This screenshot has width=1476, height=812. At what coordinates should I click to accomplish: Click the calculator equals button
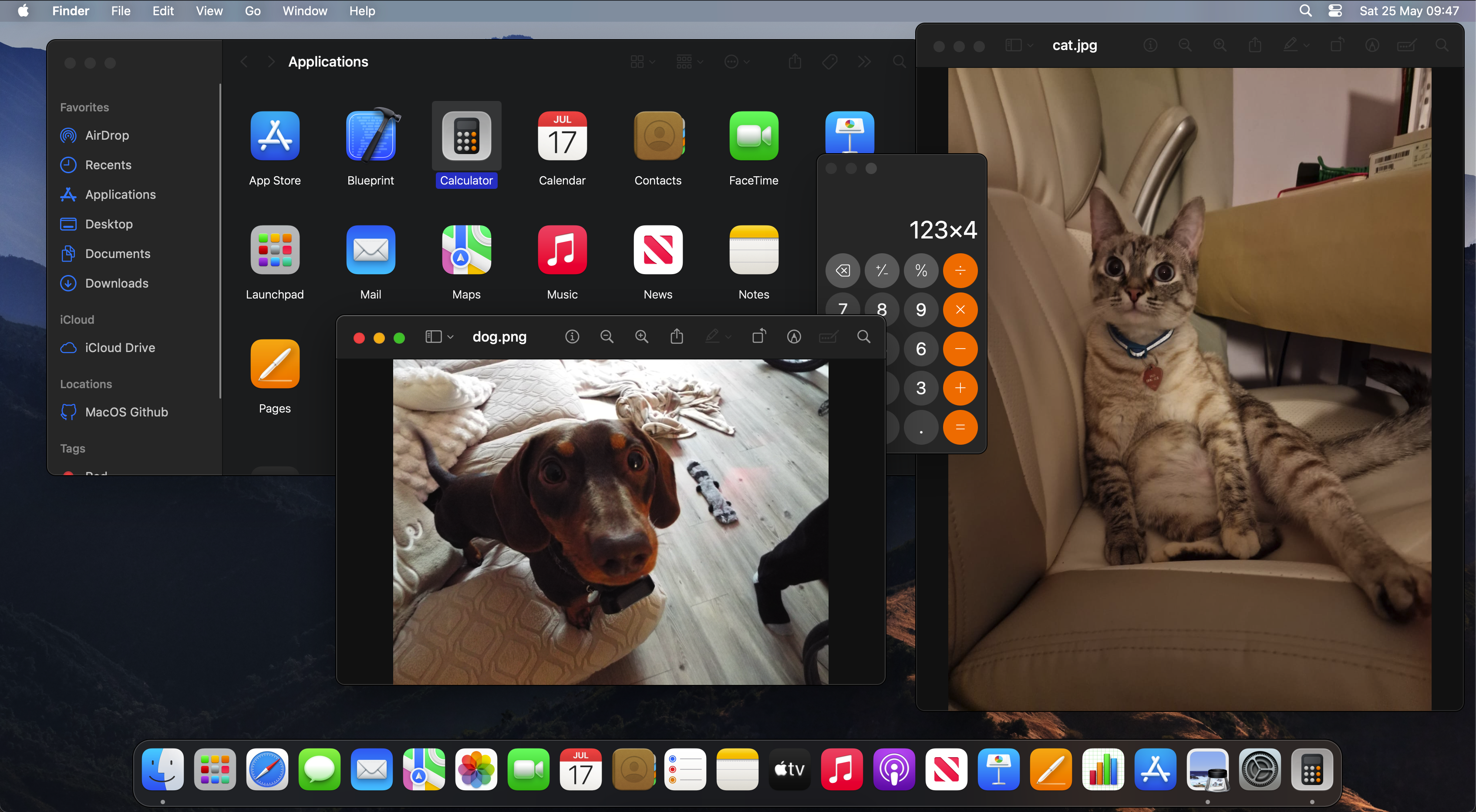(960, 427)
